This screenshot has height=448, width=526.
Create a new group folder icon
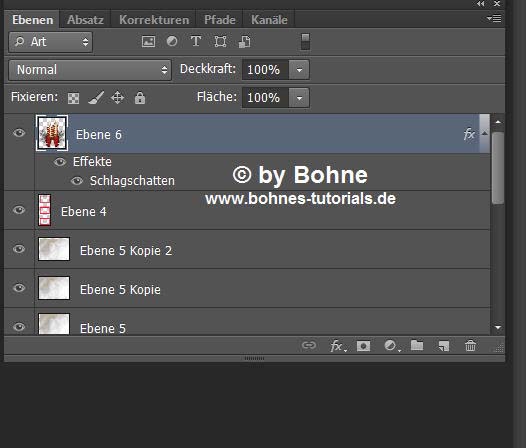[417, 345]
